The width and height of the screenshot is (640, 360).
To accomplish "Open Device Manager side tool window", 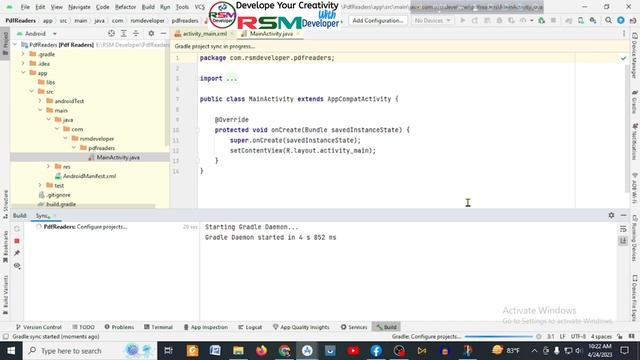I will [x=635, y=55].
